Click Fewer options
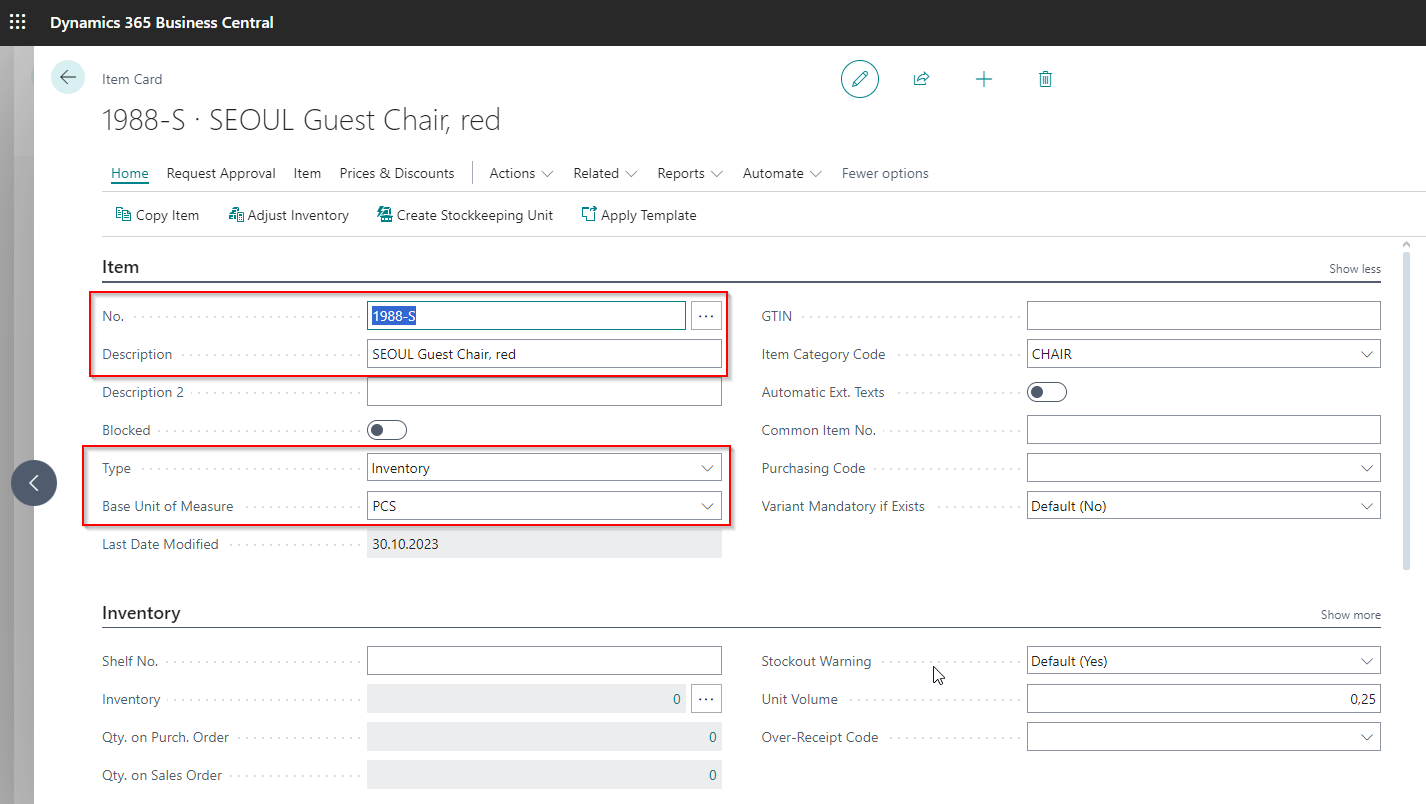 click(885, 173)
